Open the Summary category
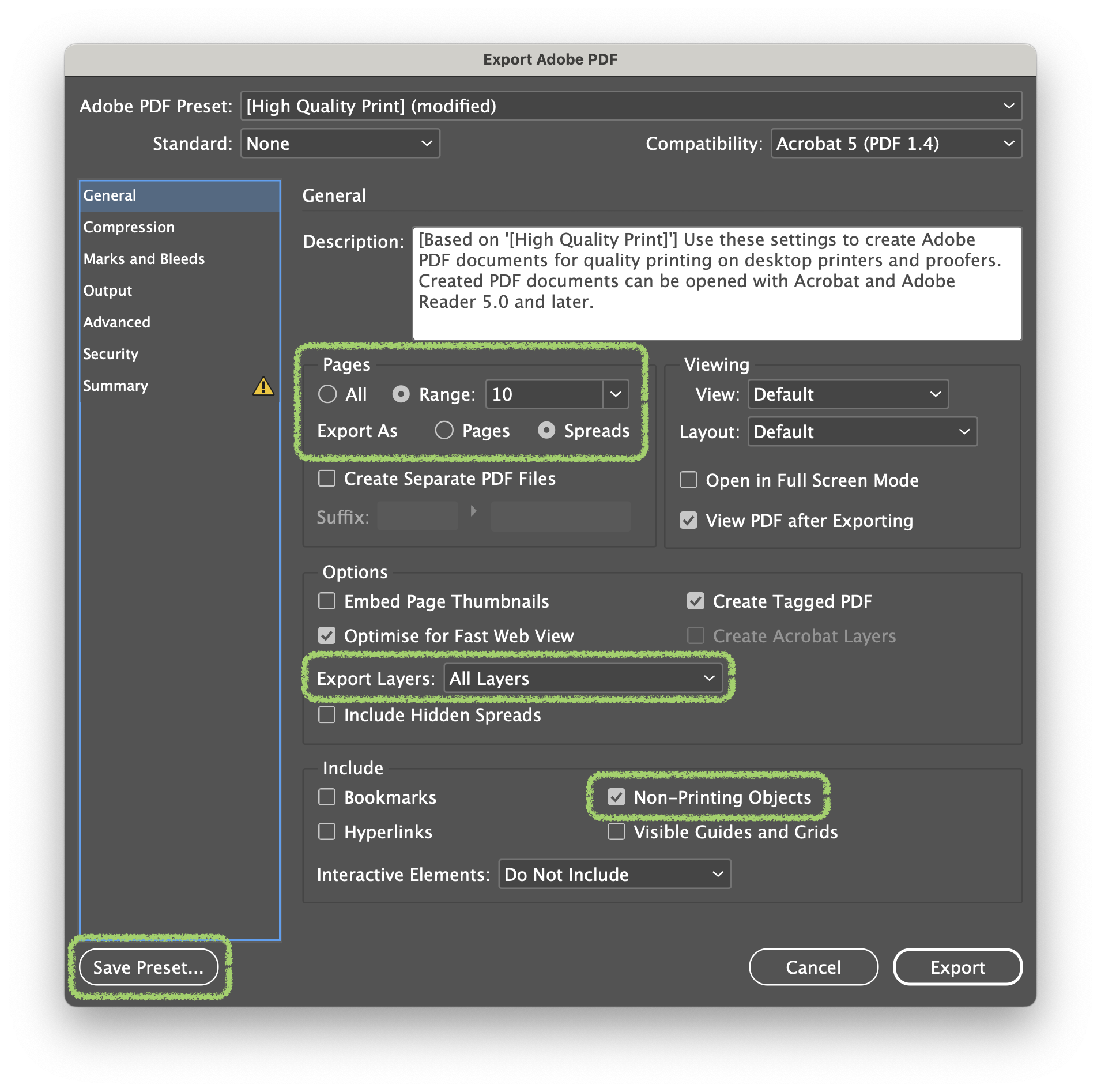The width and height of the screenshot is (1101, 1092). 180,386
